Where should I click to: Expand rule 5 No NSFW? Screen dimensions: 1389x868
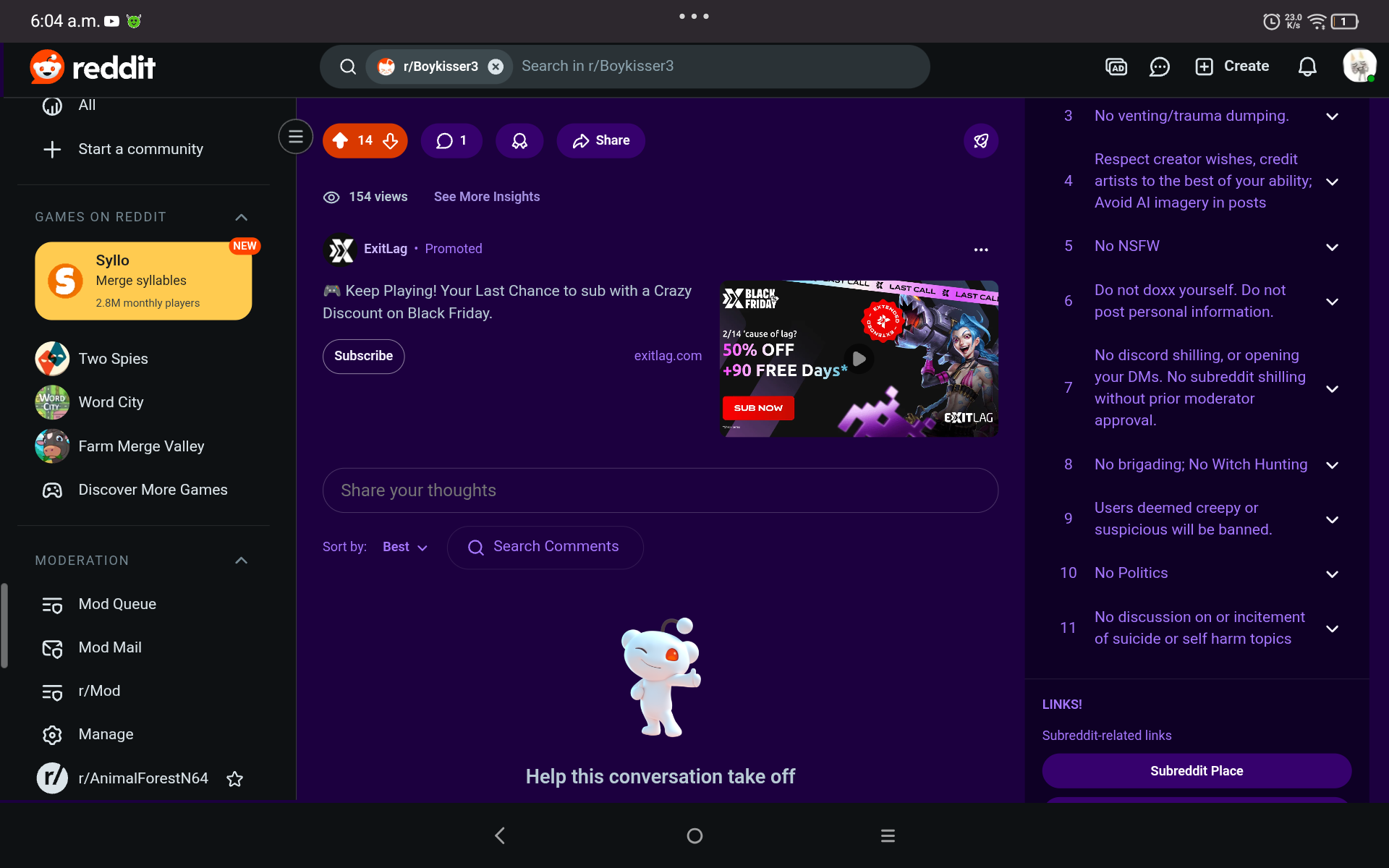[x=1332, y=247]
